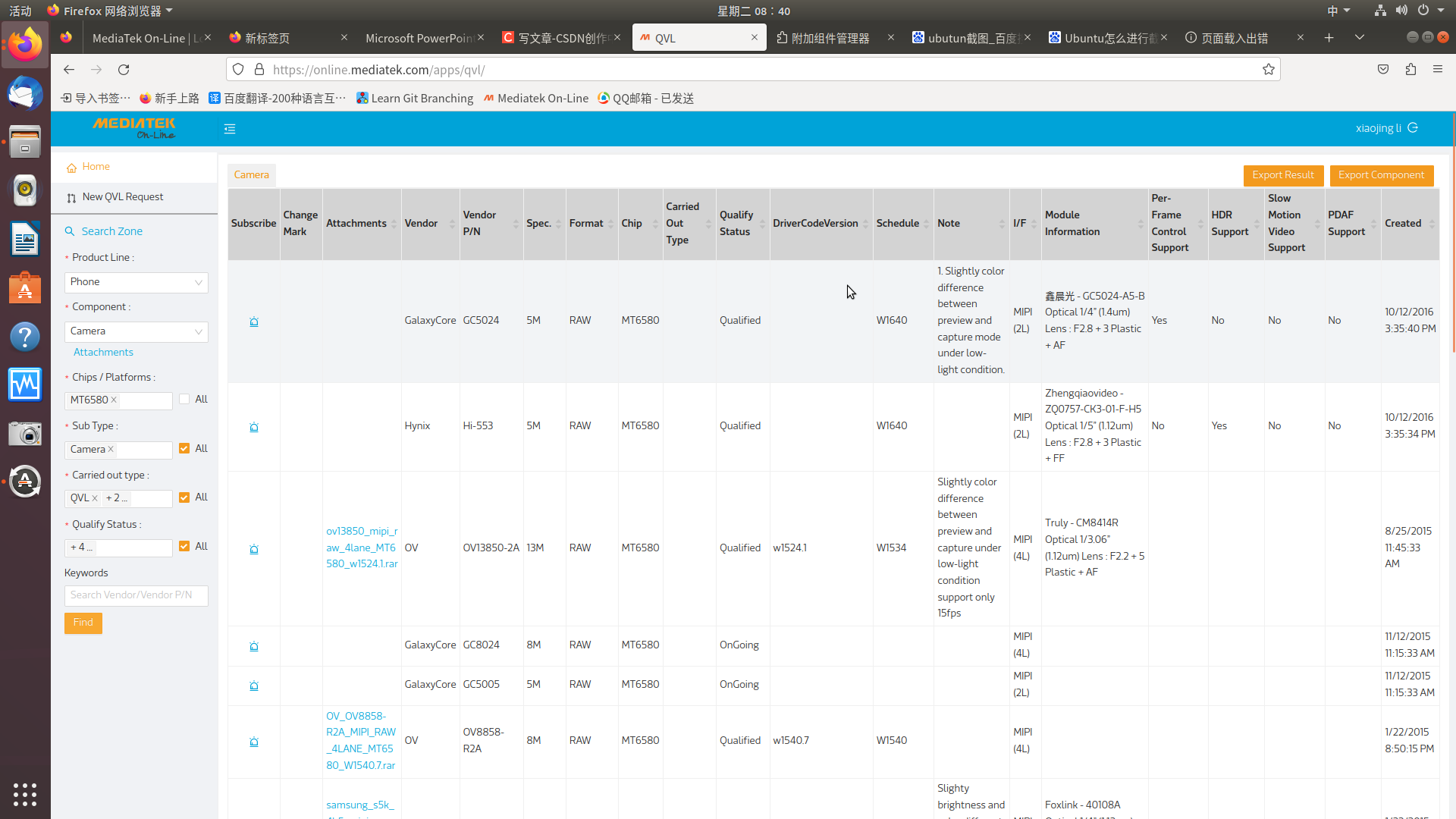Reload the page using the refresh icon
Image resolution: width=1456 pixels, height=819 pixels.
click(124, 70)
